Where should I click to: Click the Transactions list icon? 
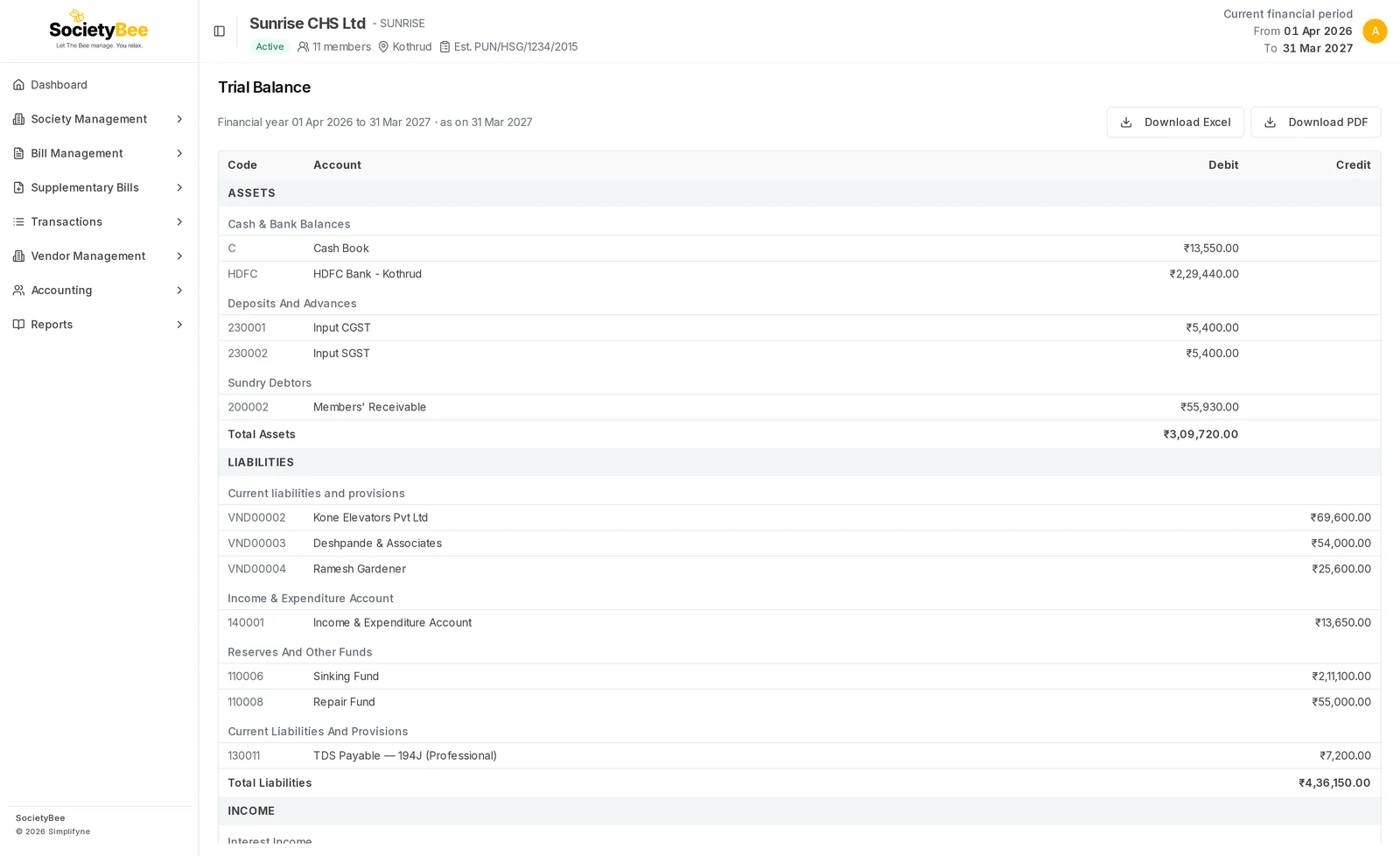point(18,221)
